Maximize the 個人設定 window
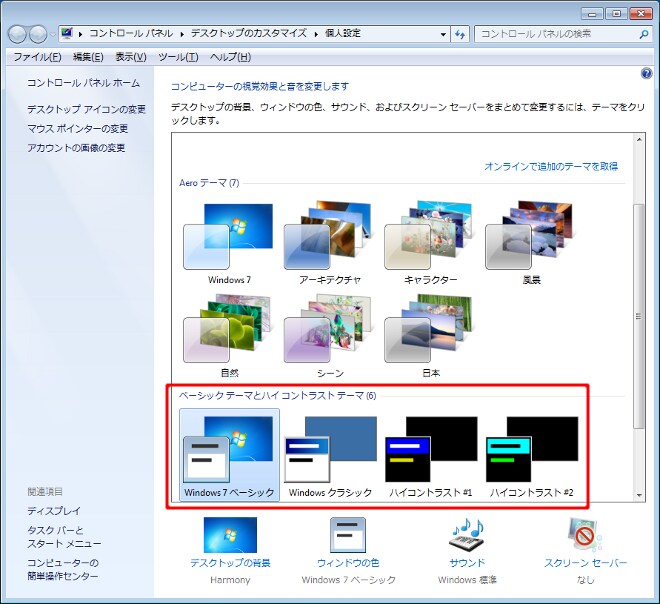 (616, 13)
